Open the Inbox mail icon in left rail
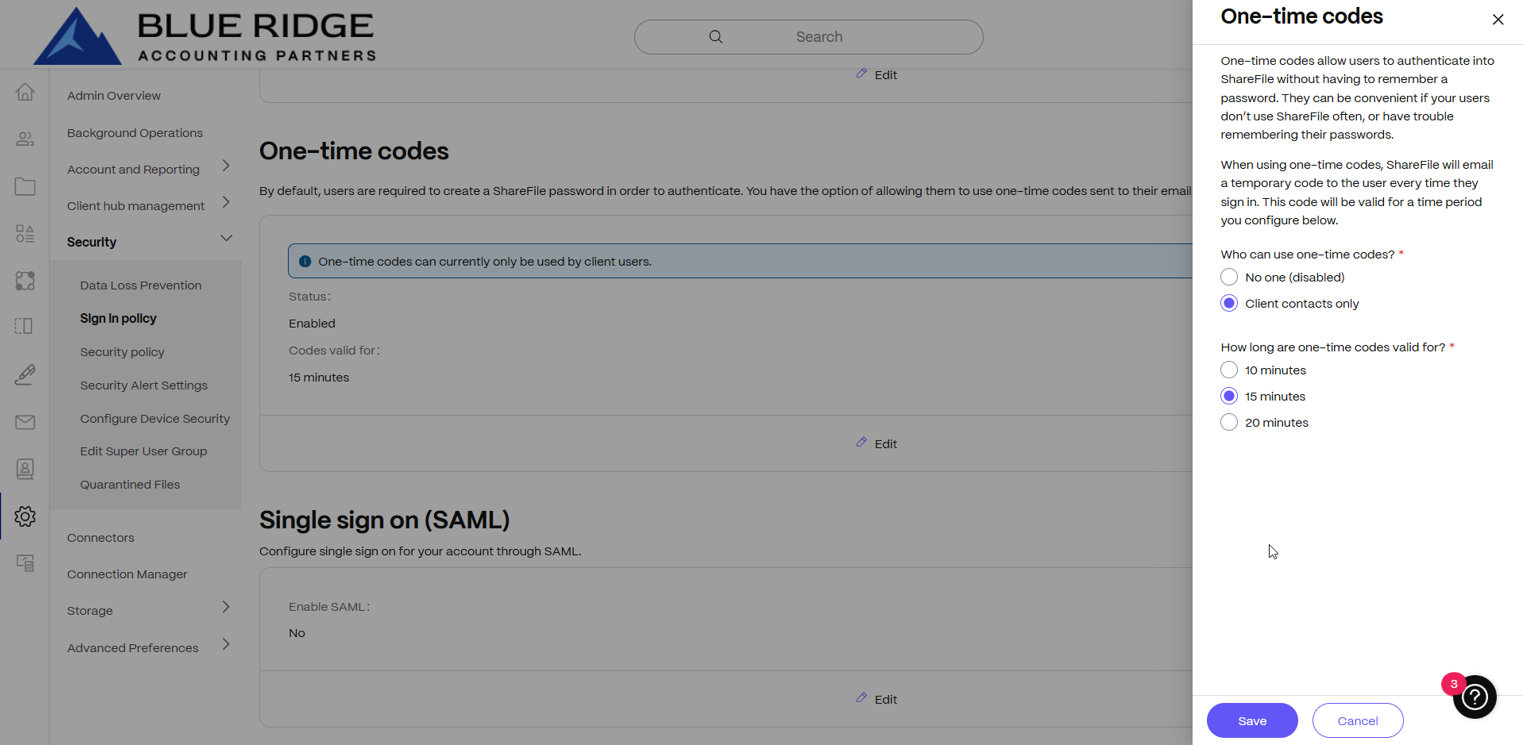This screenshot has height=745, width=1523. 25,422
